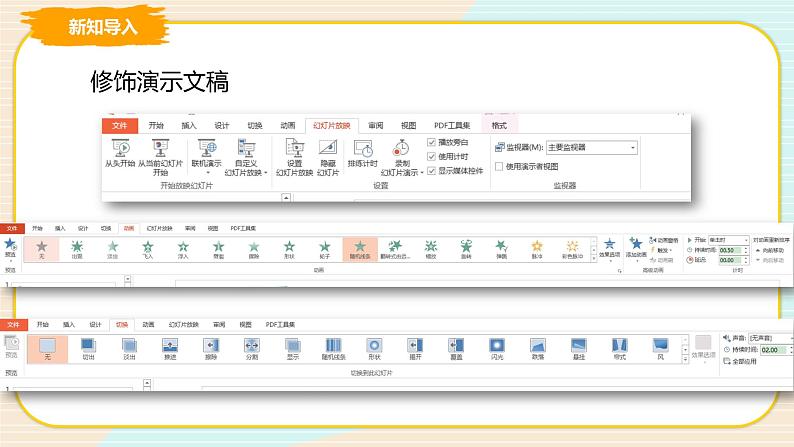Image resolution: width=794 pixels, height=447 pixels.
Task: Click the 修饰演示文稿 heading text
Action: (x=160, y=82)
